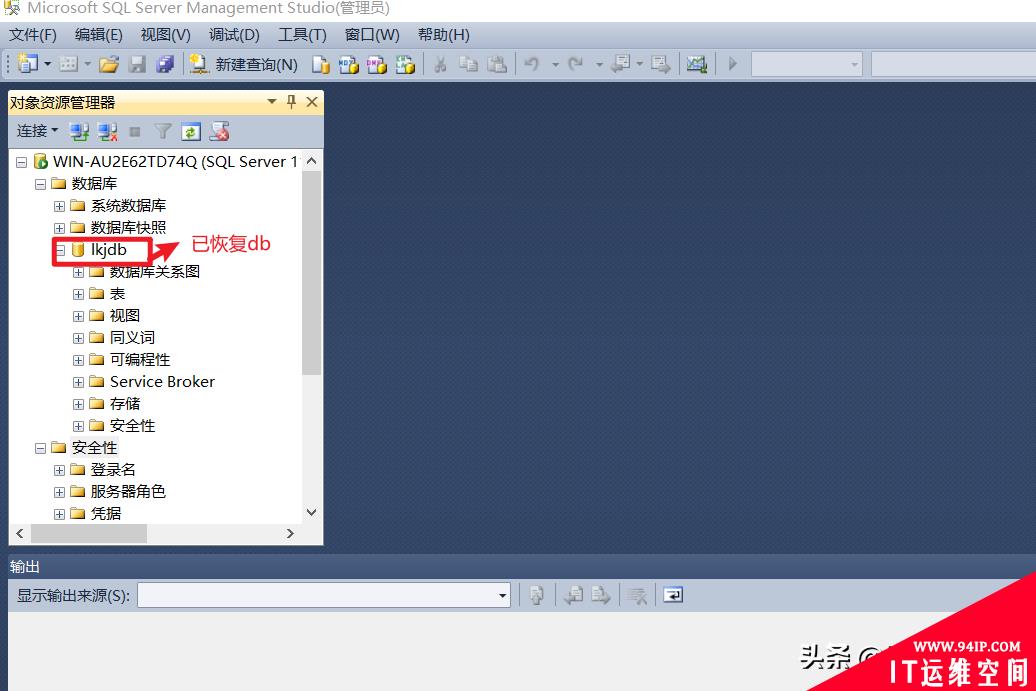
Task: Click the Refresh icon in Object Explorer
Action: 191,132
